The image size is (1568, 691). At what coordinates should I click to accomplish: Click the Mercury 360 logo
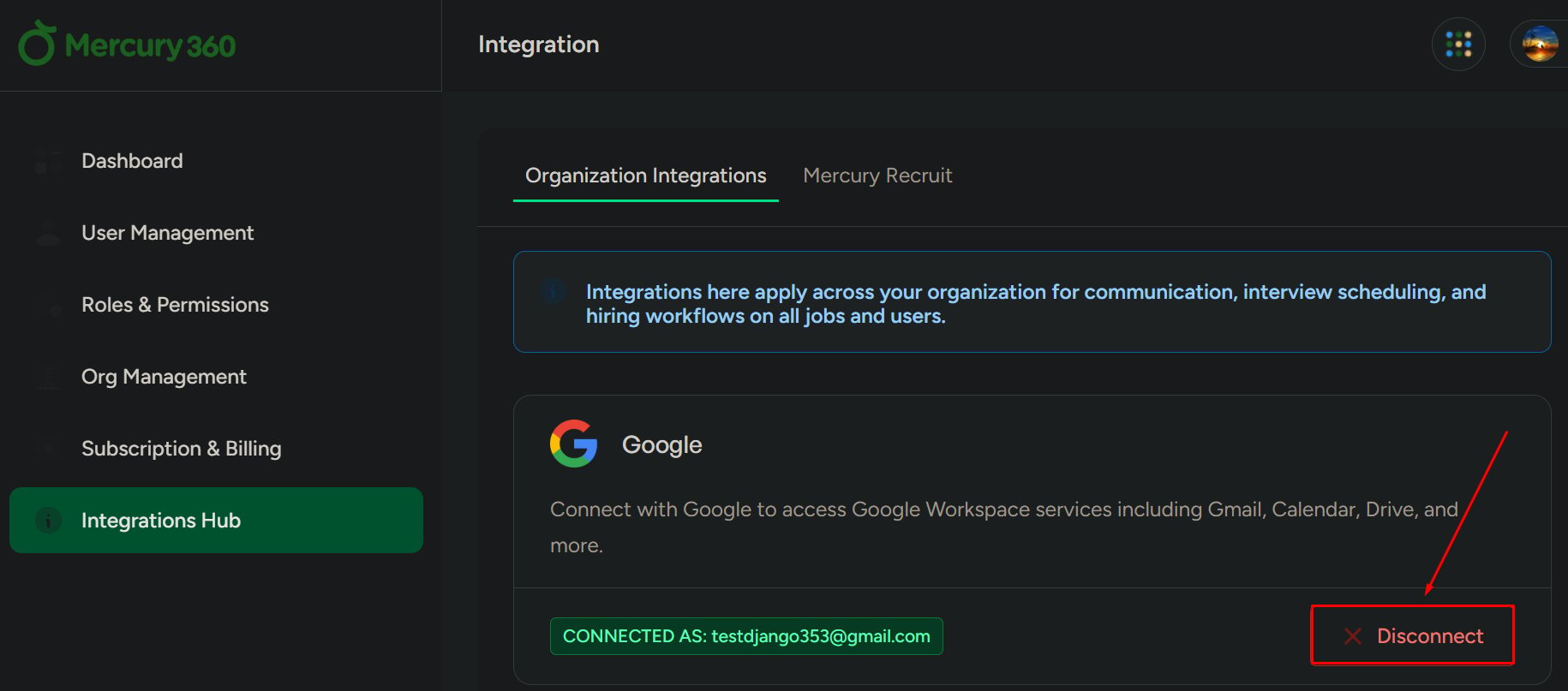127,45
